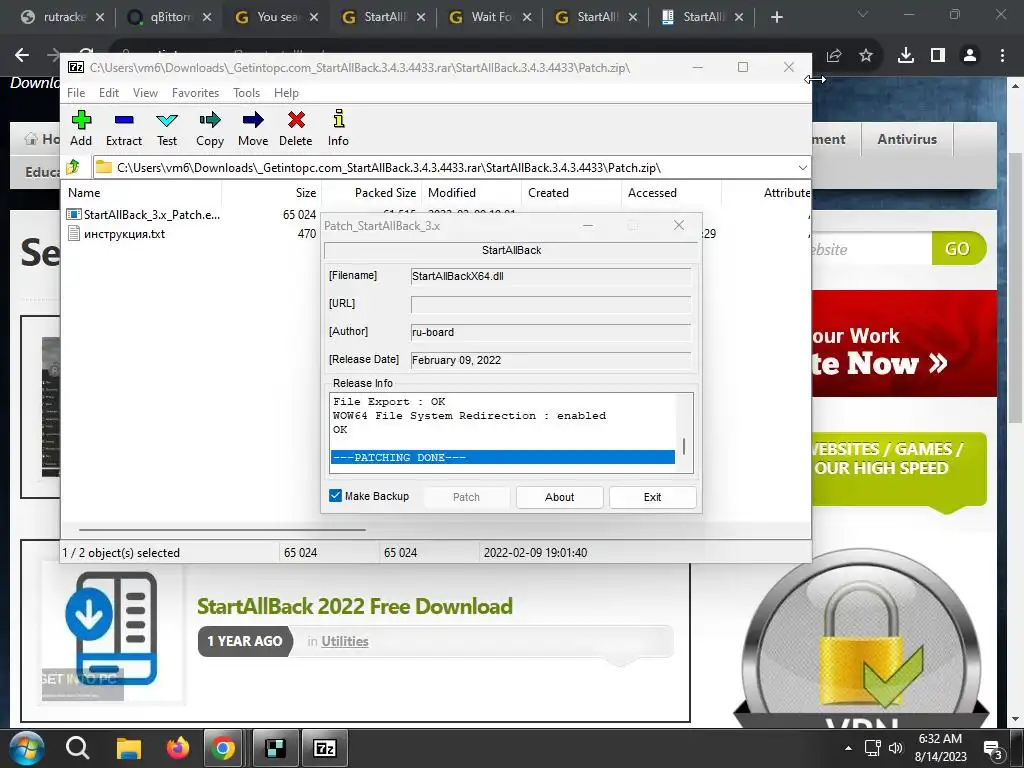This screenshot has width=1024, height=768.
Task: Click the Author field ru-board
Action: click(x=551, y=332)
